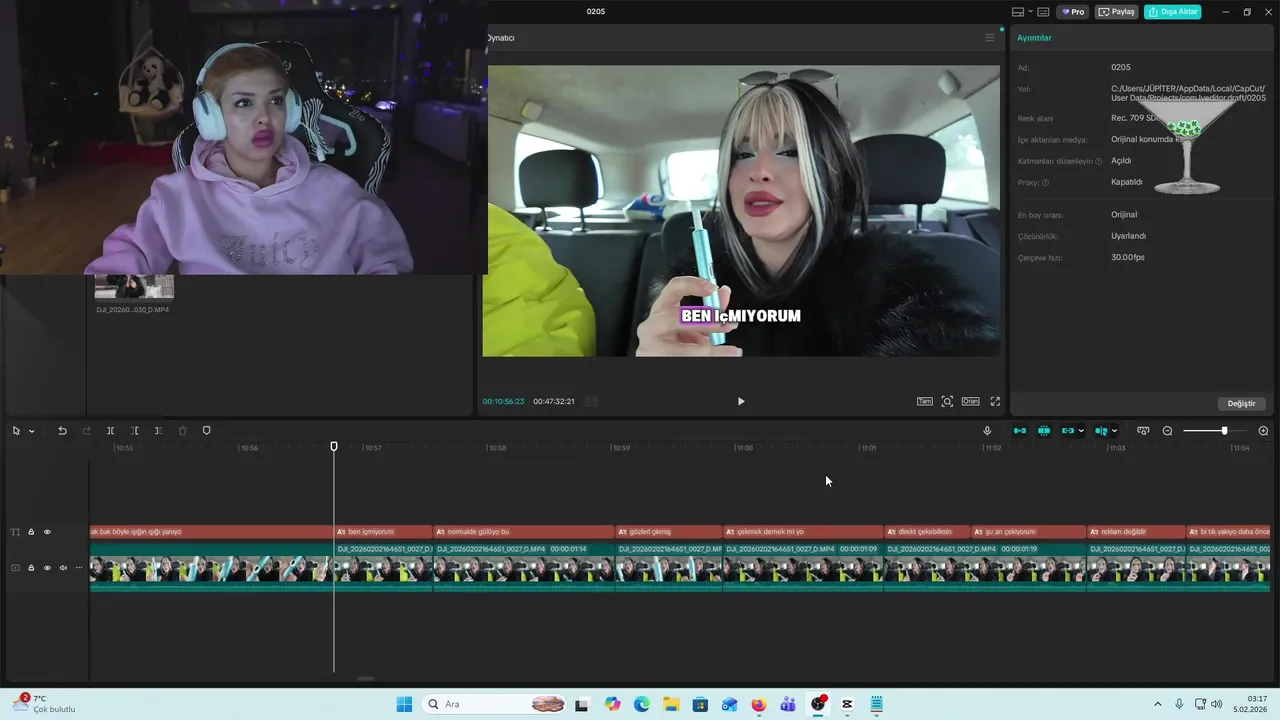Screen dimensions: 1280x720
Task: Click the info icon beside Proxy
Action: point(1046,183)
